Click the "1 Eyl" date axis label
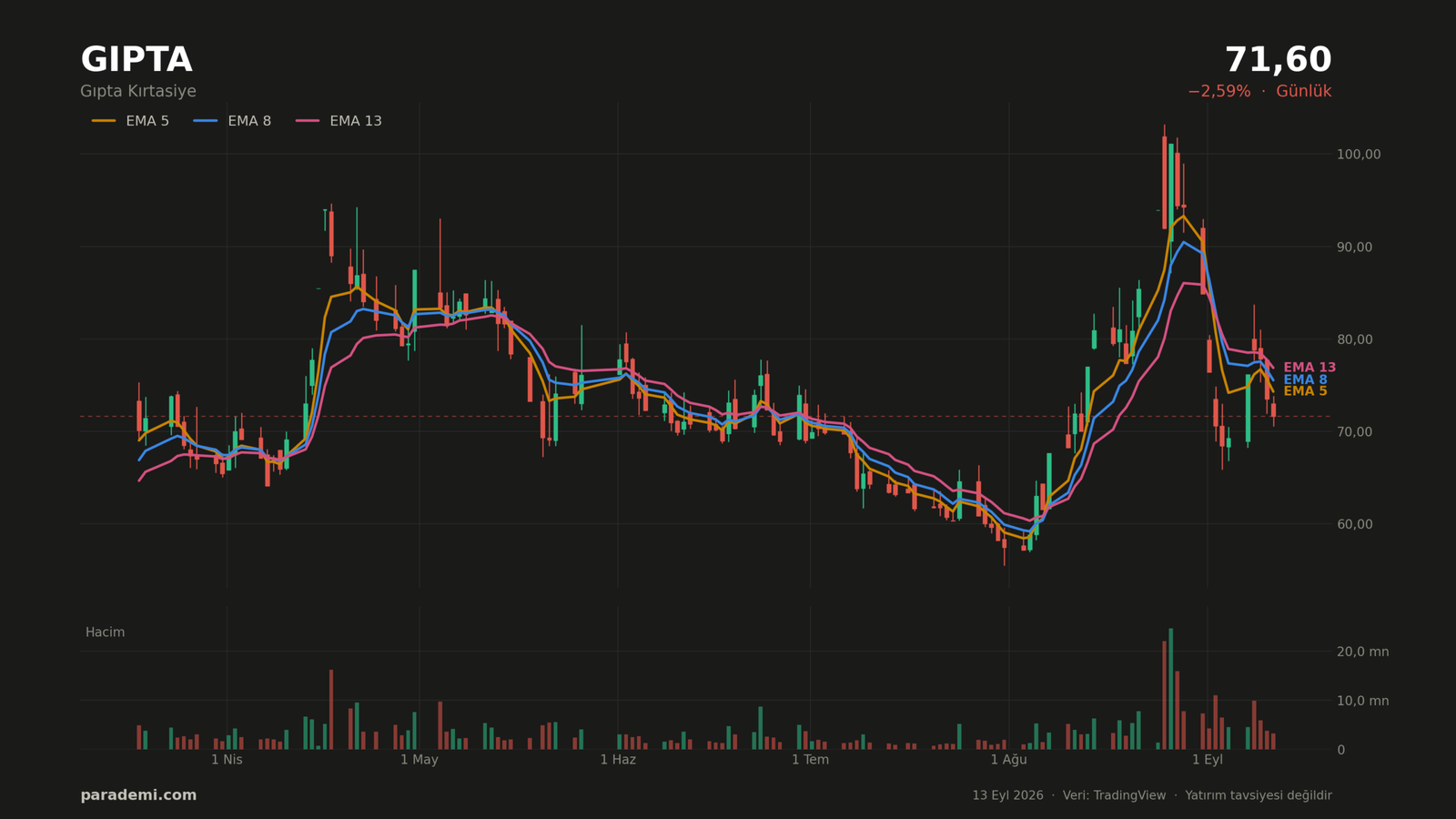Viewport: 1456px width, 819px height. (x=1208, y=760)
